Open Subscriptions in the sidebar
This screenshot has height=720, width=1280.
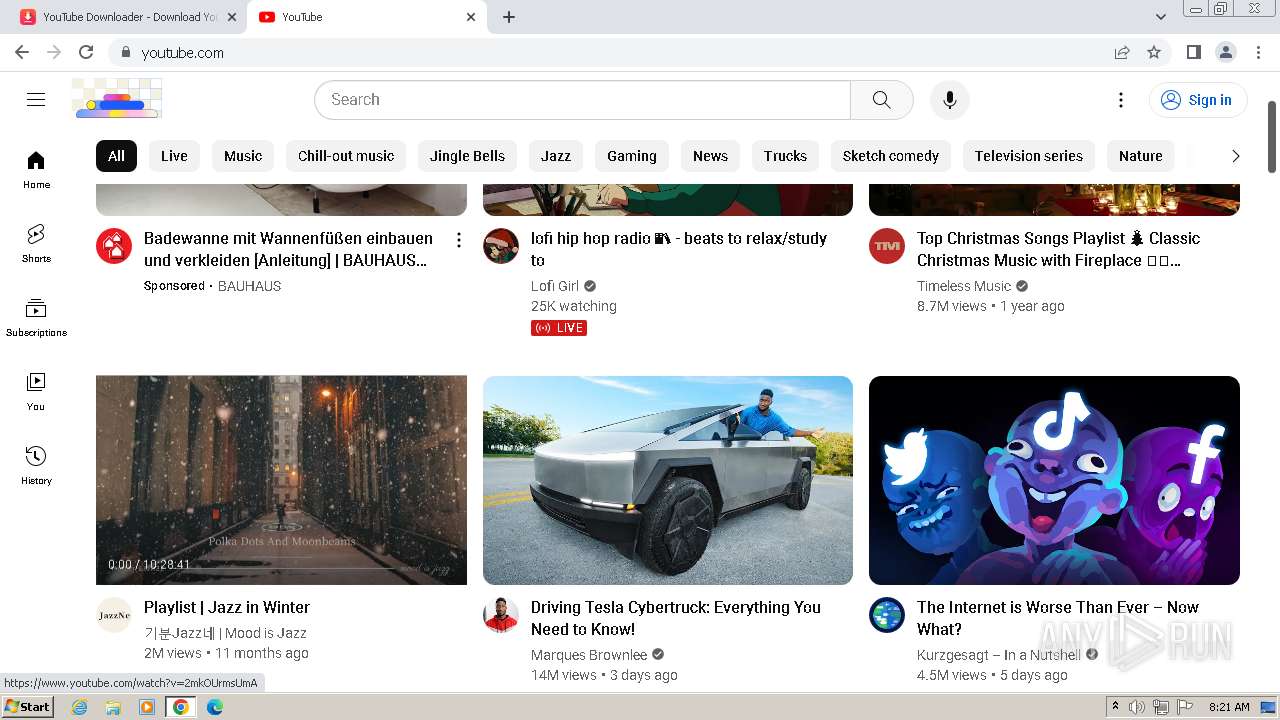[x=36, y=318]
